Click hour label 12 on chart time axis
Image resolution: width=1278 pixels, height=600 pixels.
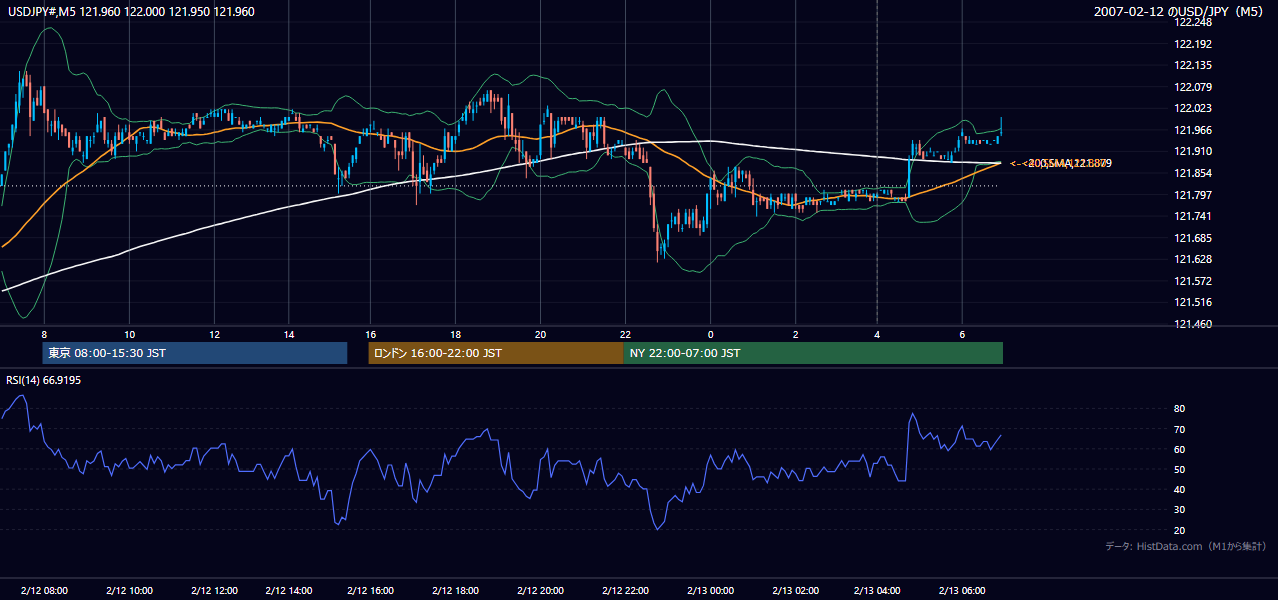click(214, 334)
